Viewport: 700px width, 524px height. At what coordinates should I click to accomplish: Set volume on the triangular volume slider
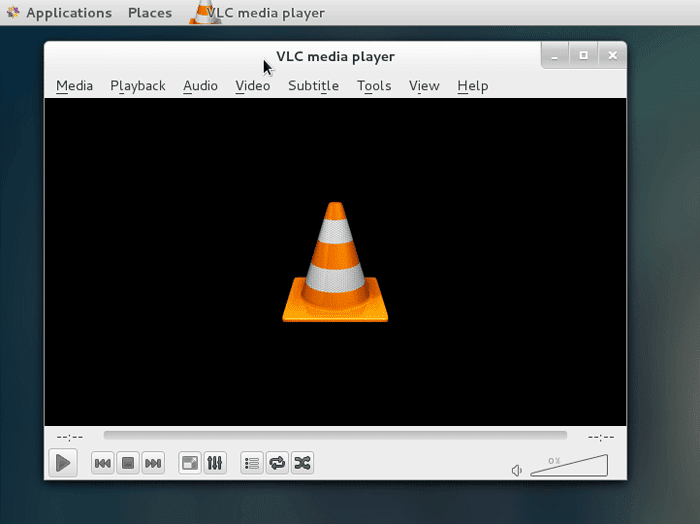[569, 466]
